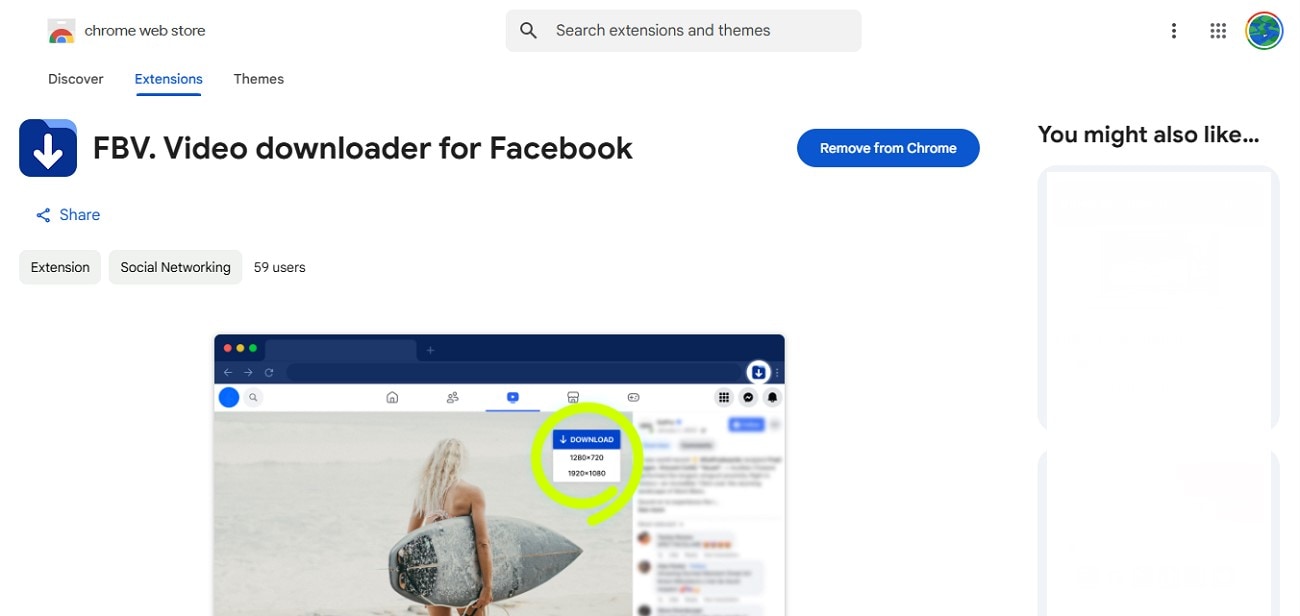Open the three-dot more options menu

pyautogui.click(x=1174, y=31)
